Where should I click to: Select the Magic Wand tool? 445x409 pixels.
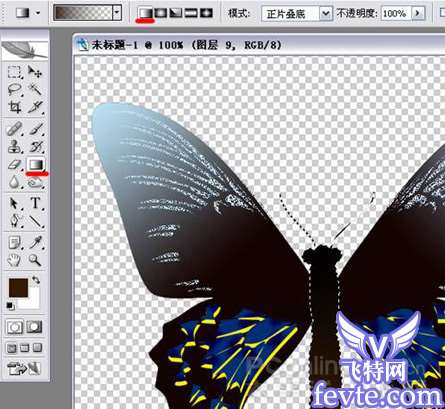(35, 89)
